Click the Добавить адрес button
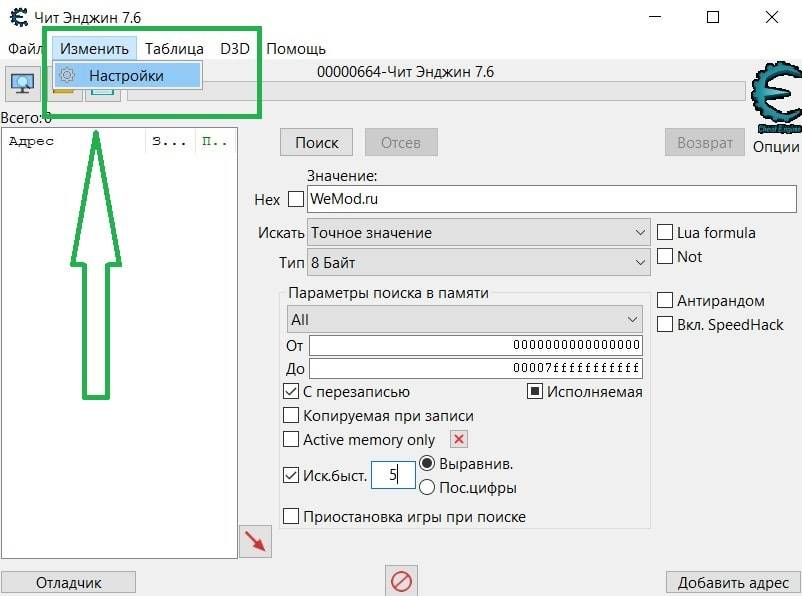Viewport: 802px width, 596px height. 732,583
